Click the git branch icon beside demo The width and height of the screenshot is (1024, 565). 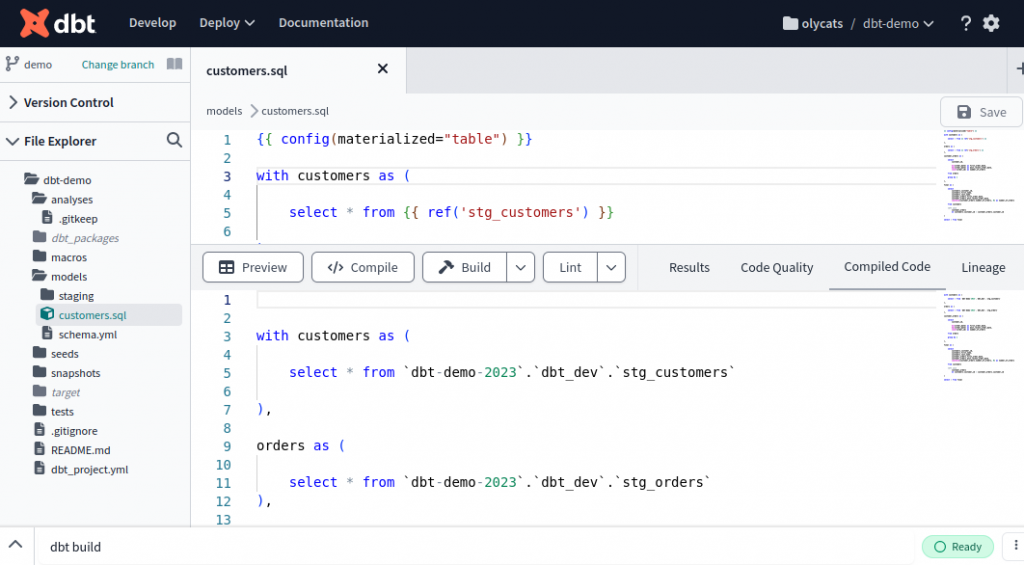pos(12,64)
